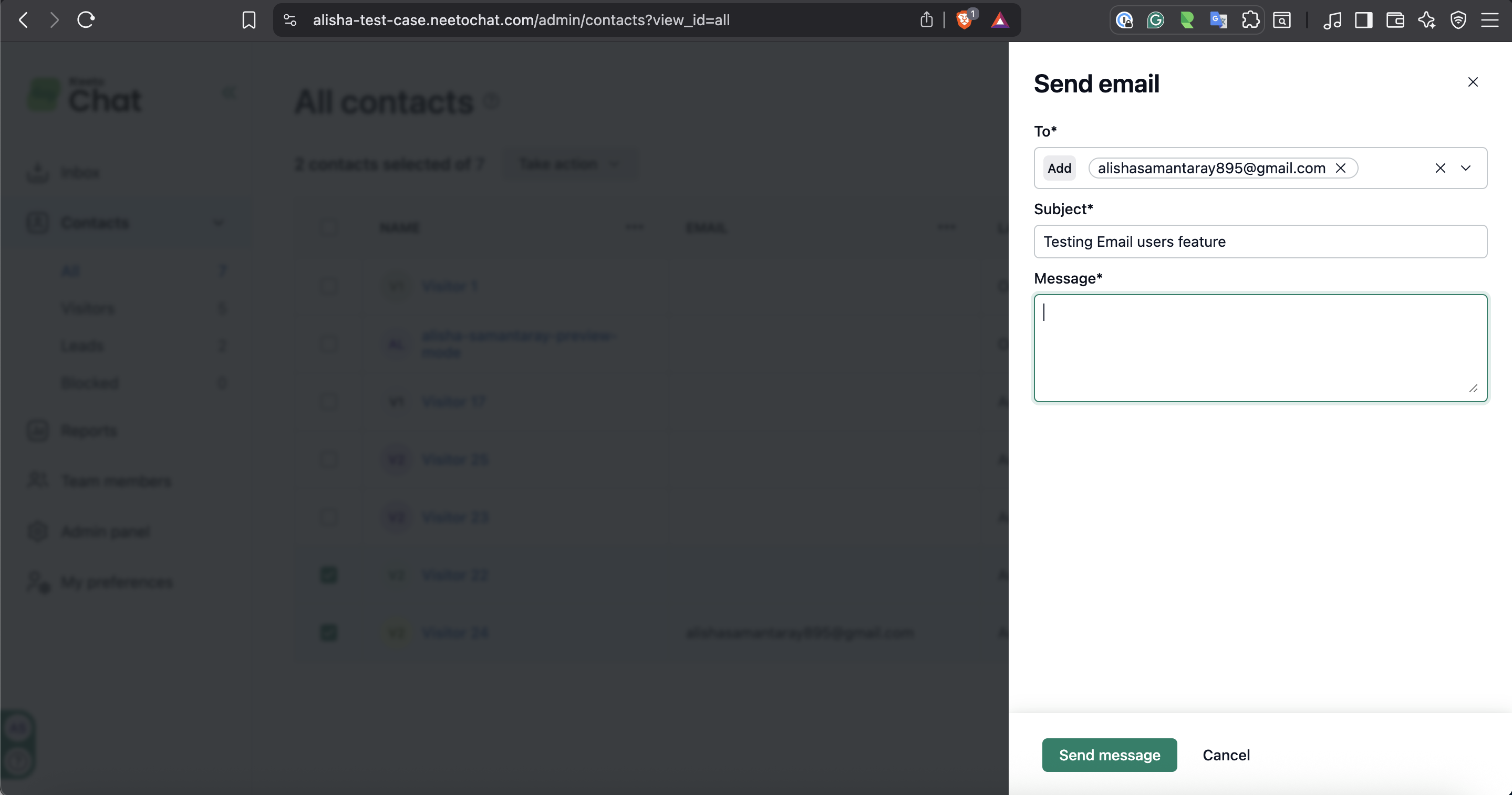The width and height of the screenshot is (1512, 795).
Task: Click the Message resize handle
Action: point(1473,389)
